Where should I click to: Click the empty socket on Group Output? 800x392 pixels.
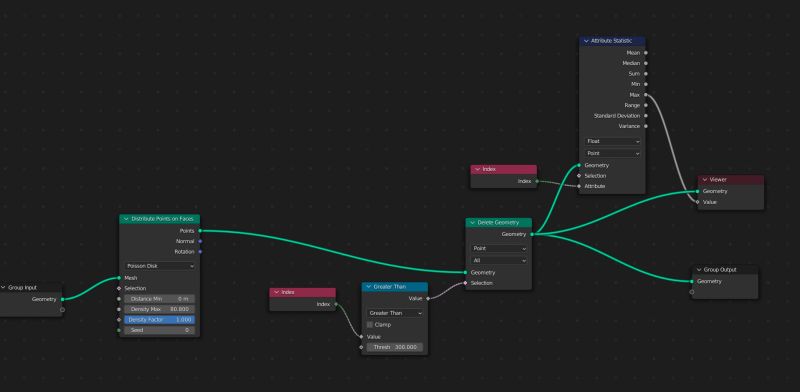692,292
